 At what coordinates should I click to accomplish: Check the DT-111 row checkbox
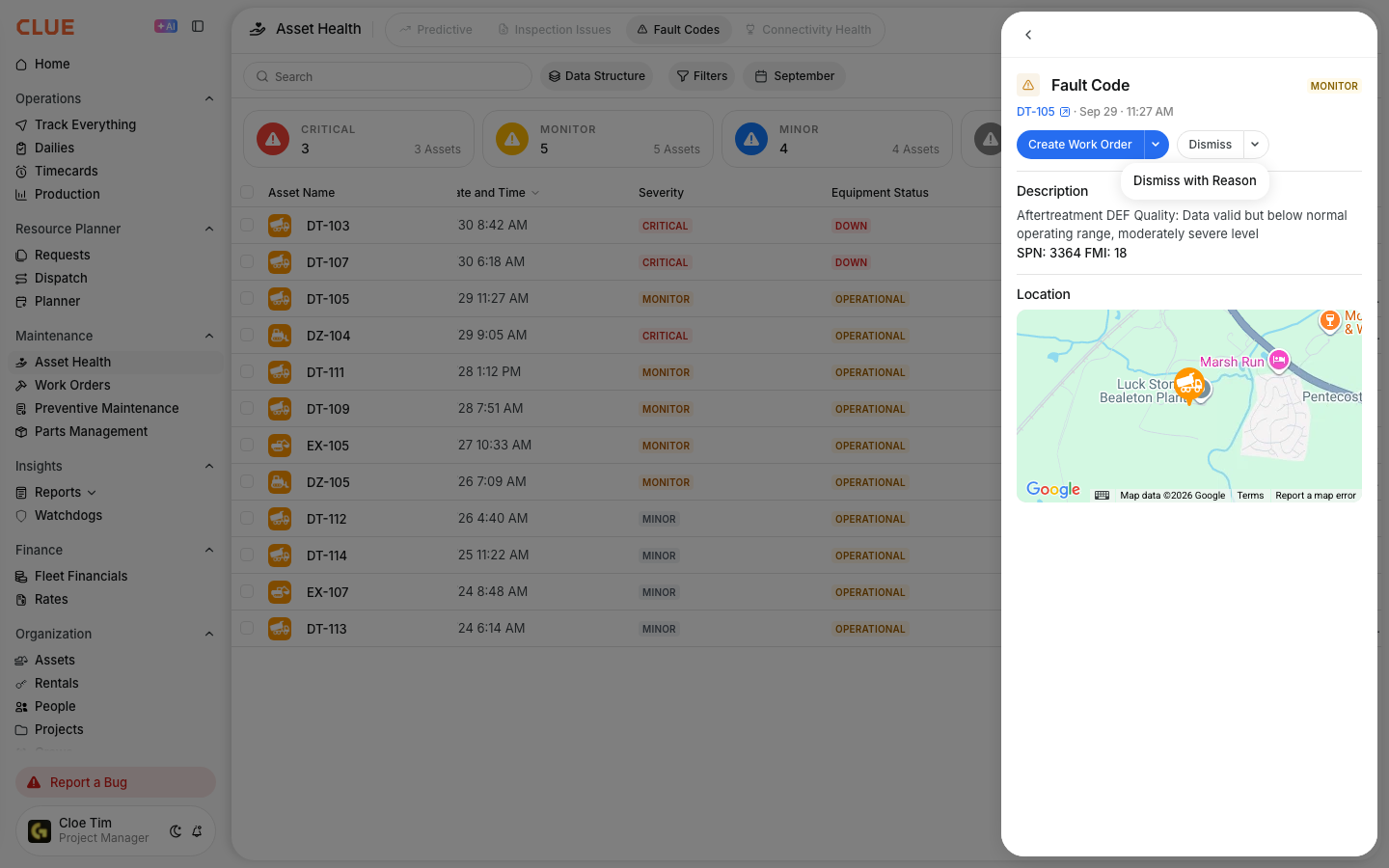tap(247, 371)
